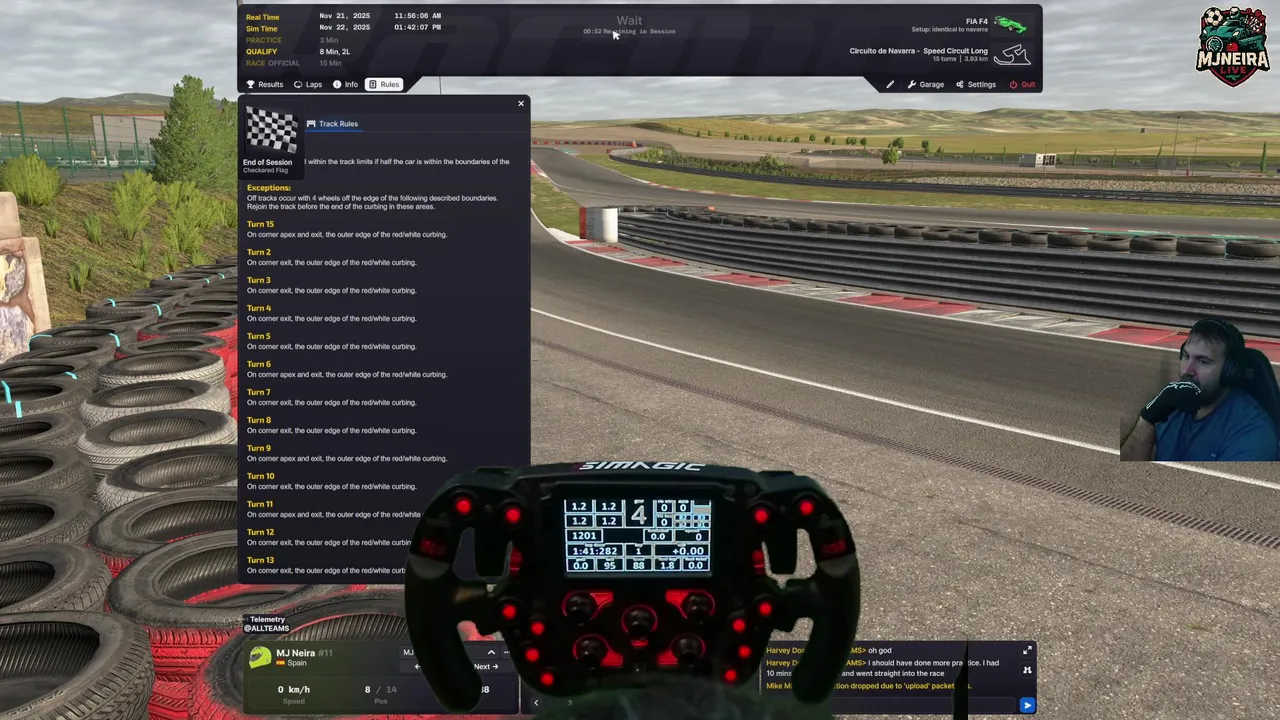The width and height of the screenshot is (1280, 720).
Task: Open the Garage
Action: pyautogui.click(x=926, y=84)
